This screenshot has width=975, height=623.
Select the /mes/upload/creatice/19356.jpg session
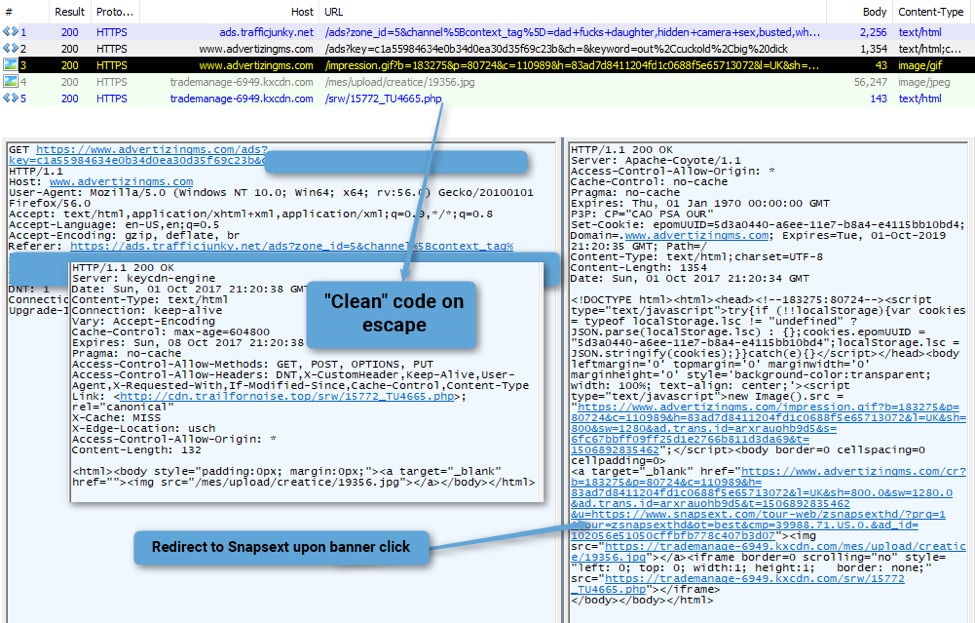tap(399, 81)
